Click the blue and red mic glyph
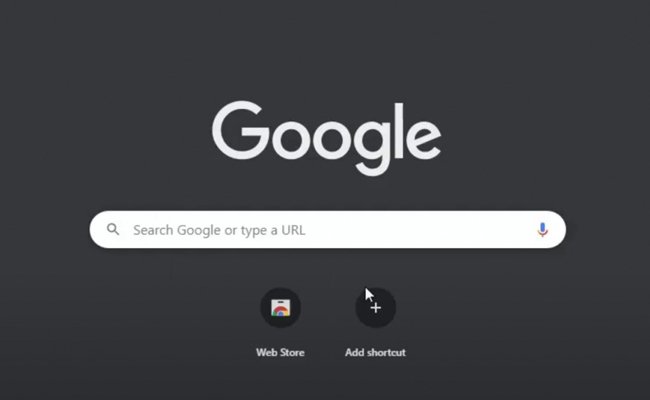Viewport: 650px width, 400px height. click(542, 230)
